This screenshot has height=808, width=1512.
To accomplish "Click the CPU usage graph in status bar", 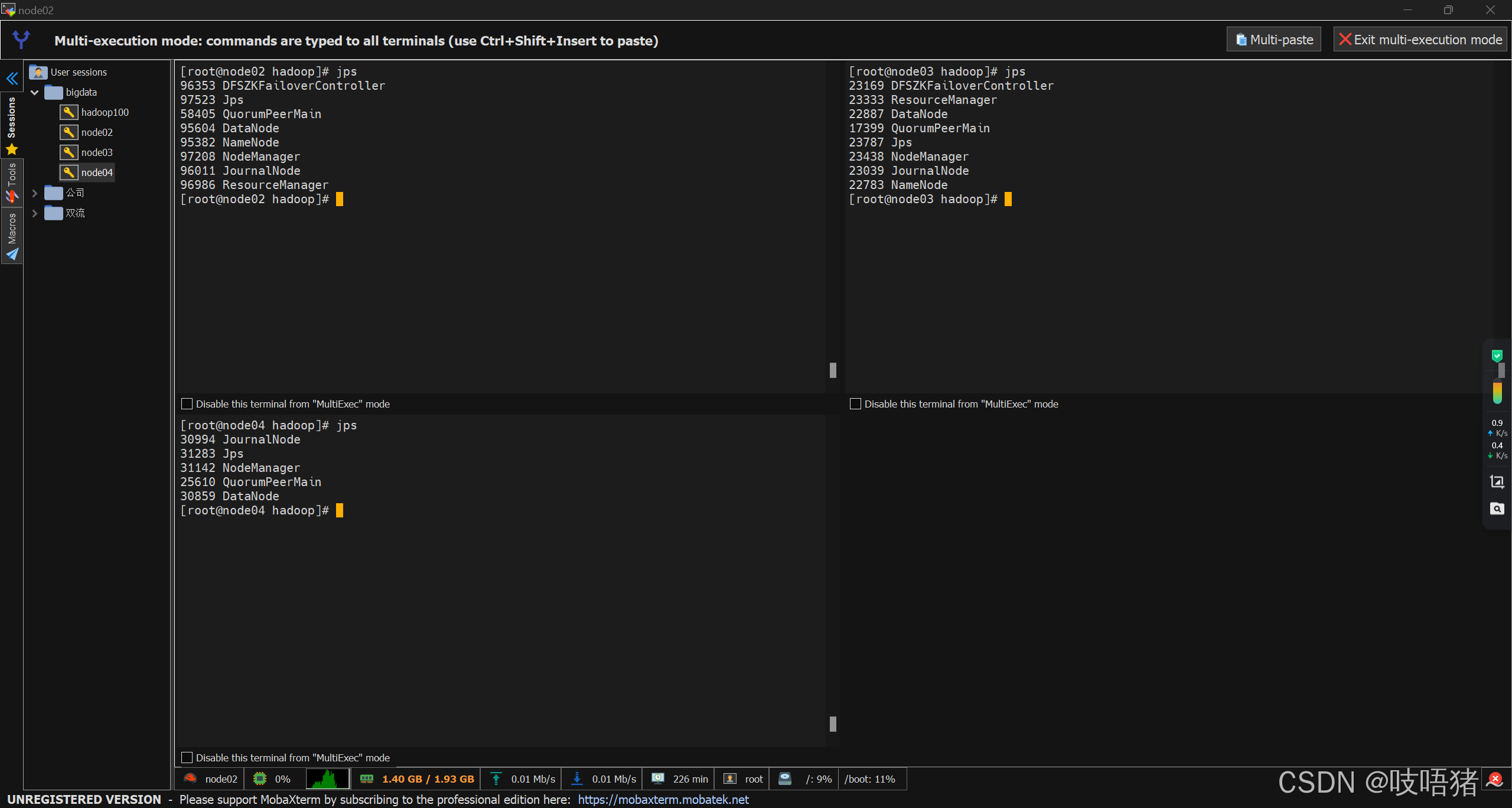I will (327, 779).
